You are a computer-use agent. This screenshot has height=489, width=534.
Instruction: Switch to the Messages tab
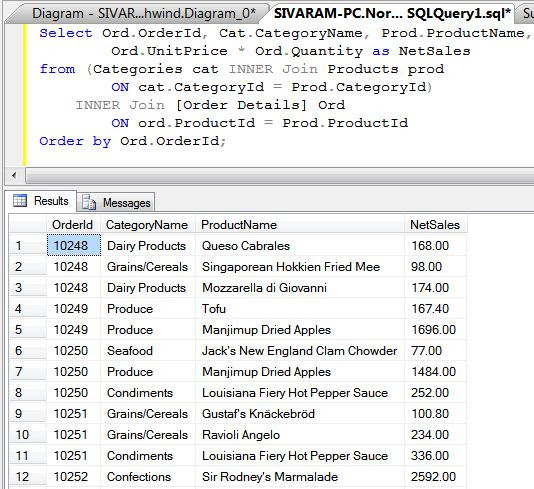116,202
